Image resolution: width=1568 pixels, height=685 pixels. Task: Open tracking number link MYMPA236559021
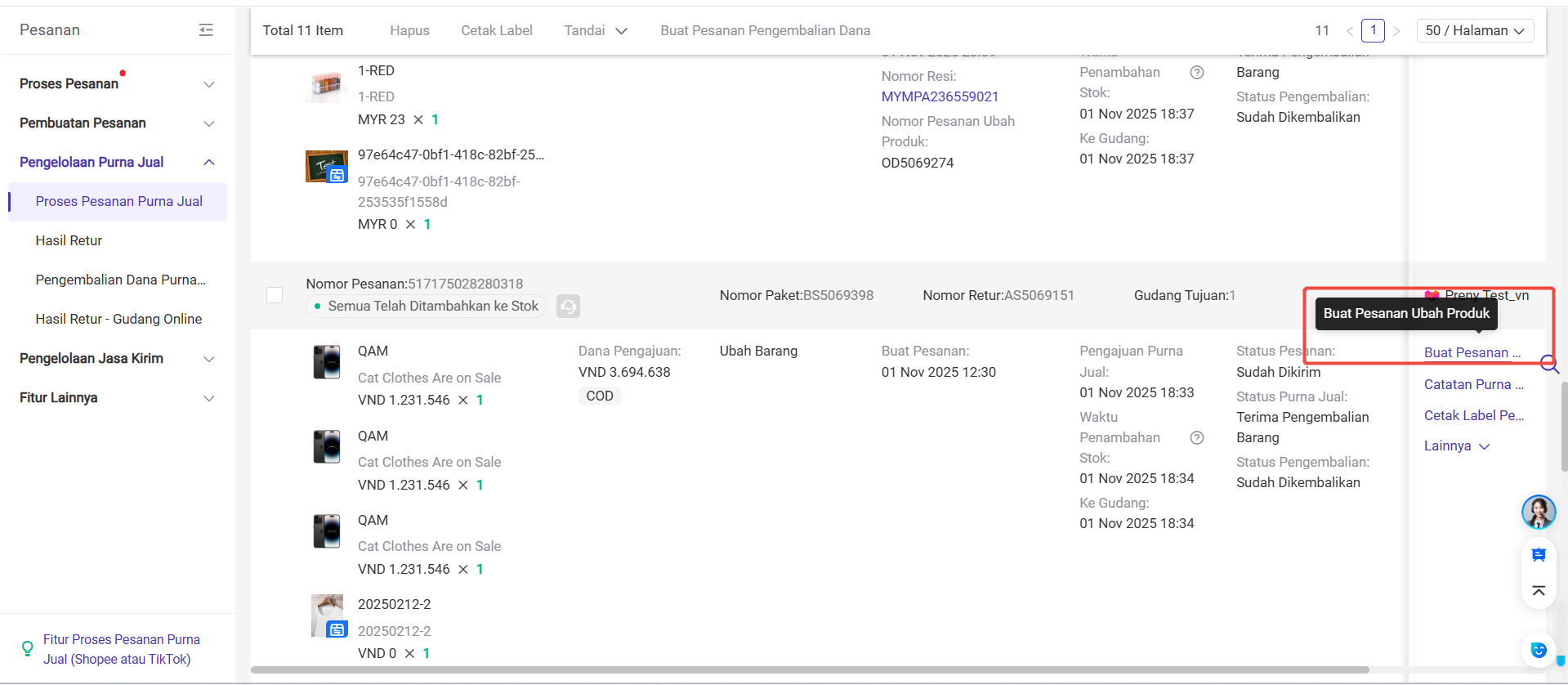(940, 96)
